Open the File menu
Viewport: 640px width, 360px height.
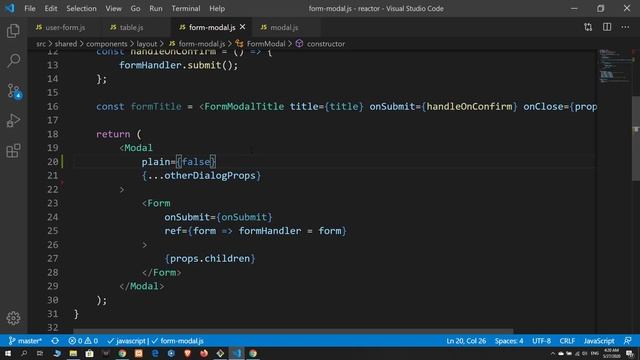(x=30, y=8)
